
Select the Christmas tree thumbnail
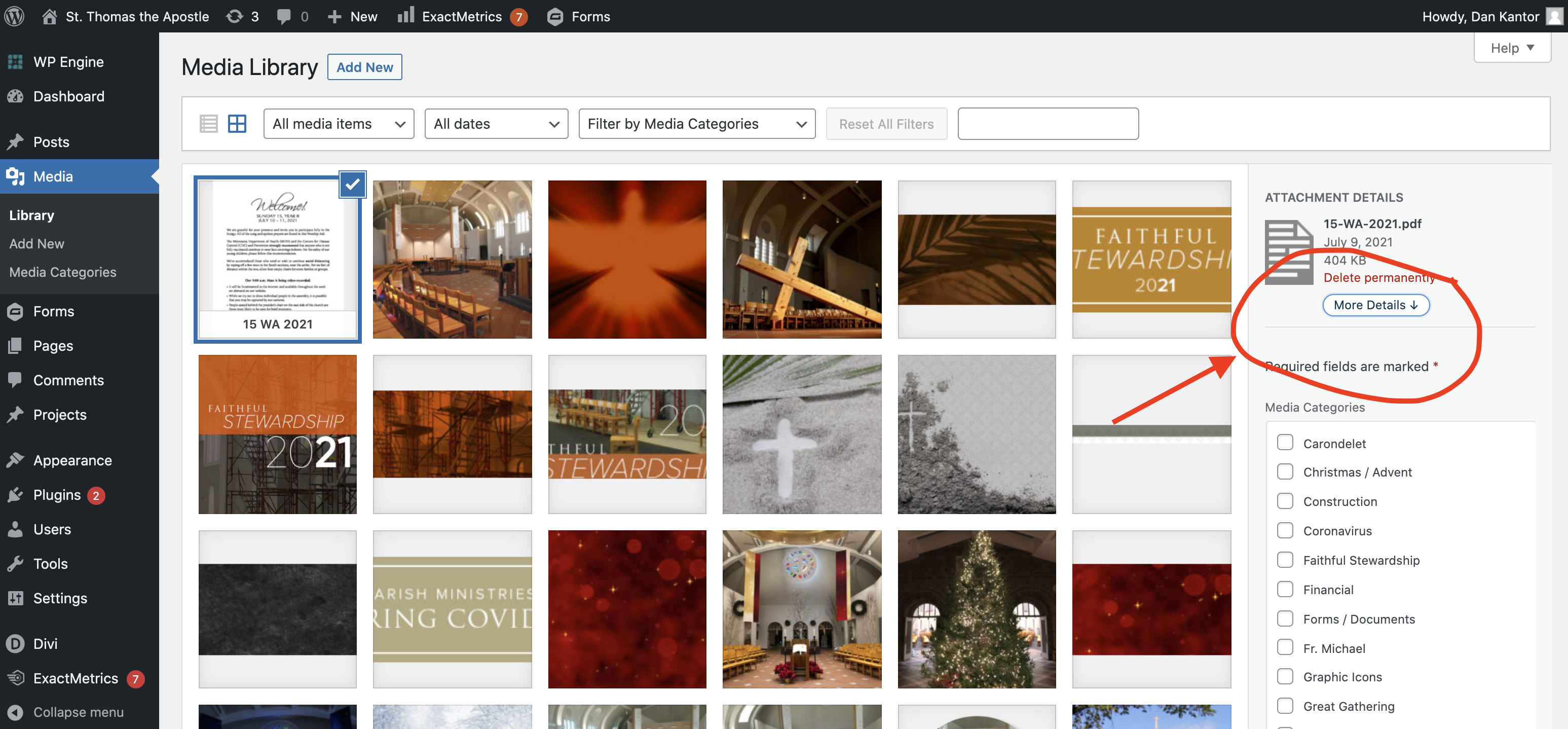click(x=977, y=609)
